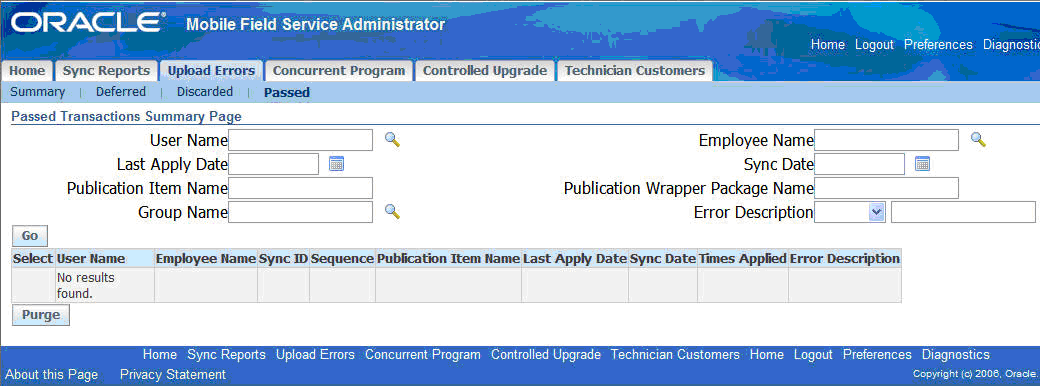The width and height of the screenshot is (1040, 386).
Task: Open the Controlled Upgrade tab
Action: click(x=485, y=71)
